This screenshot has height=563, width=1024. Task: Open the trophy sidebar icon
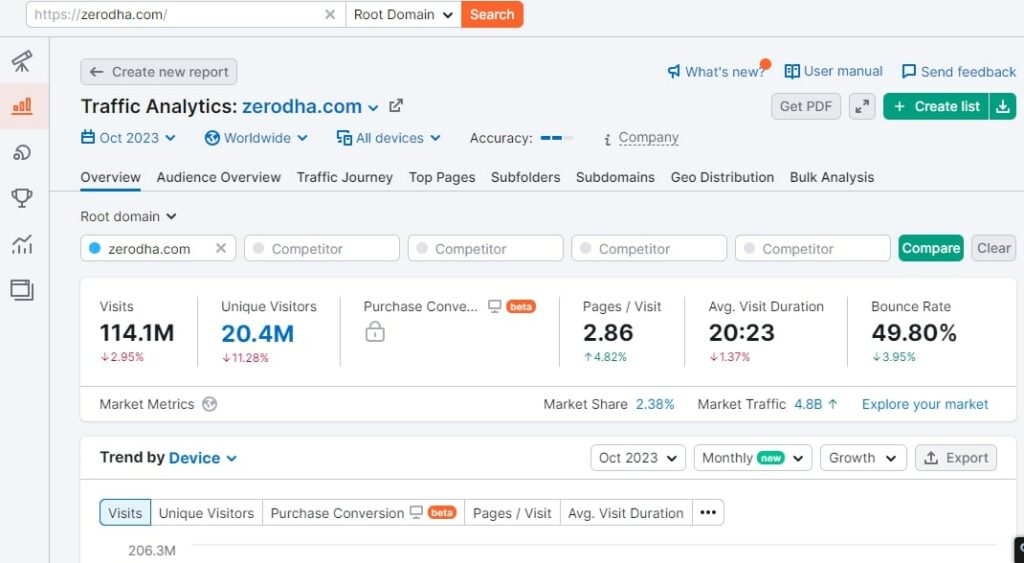[22, 198]
